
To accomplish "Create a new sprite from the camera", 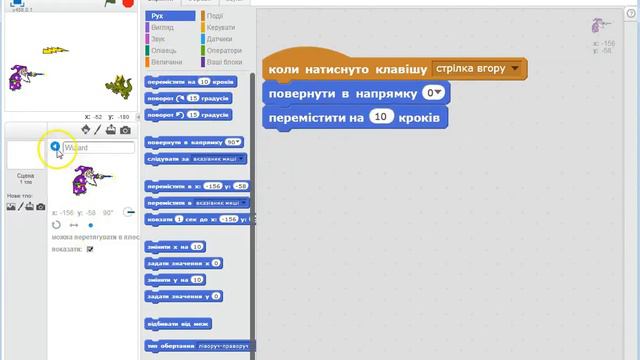I will 125,130.
